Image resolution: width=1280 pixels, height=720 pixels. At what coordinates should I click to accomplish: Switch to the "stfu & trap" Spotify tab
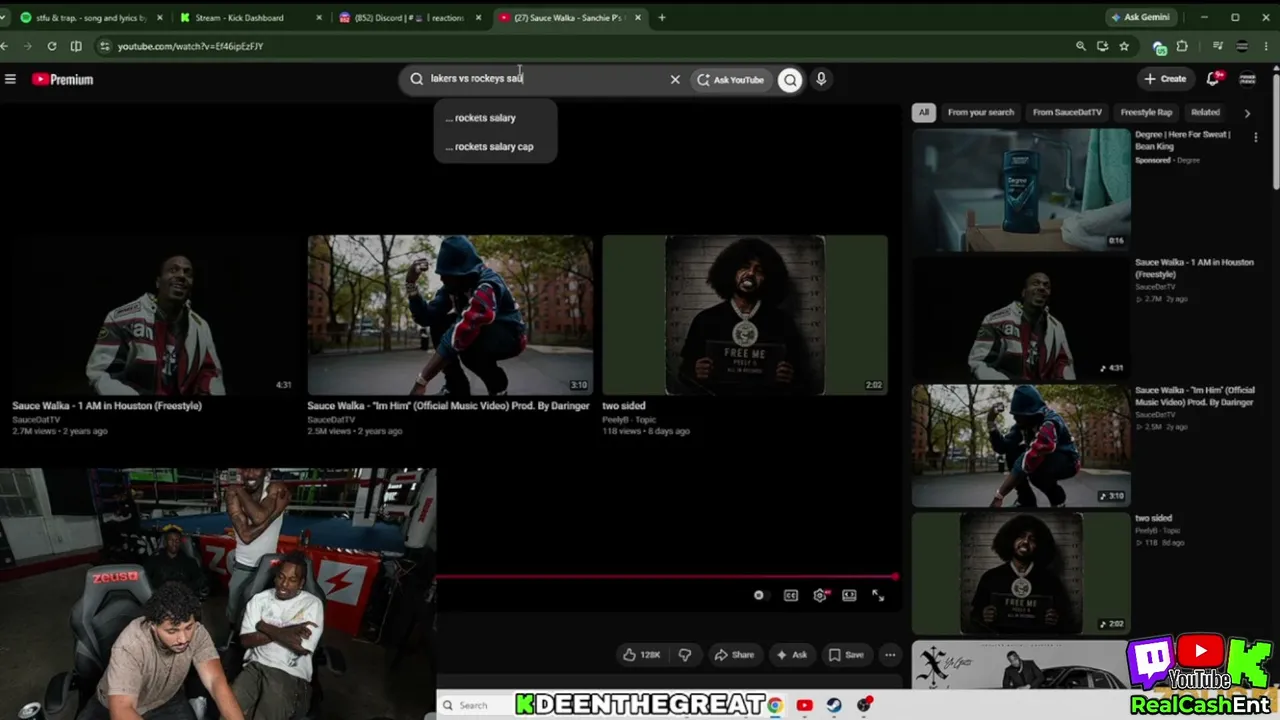(x=91, y=18)
